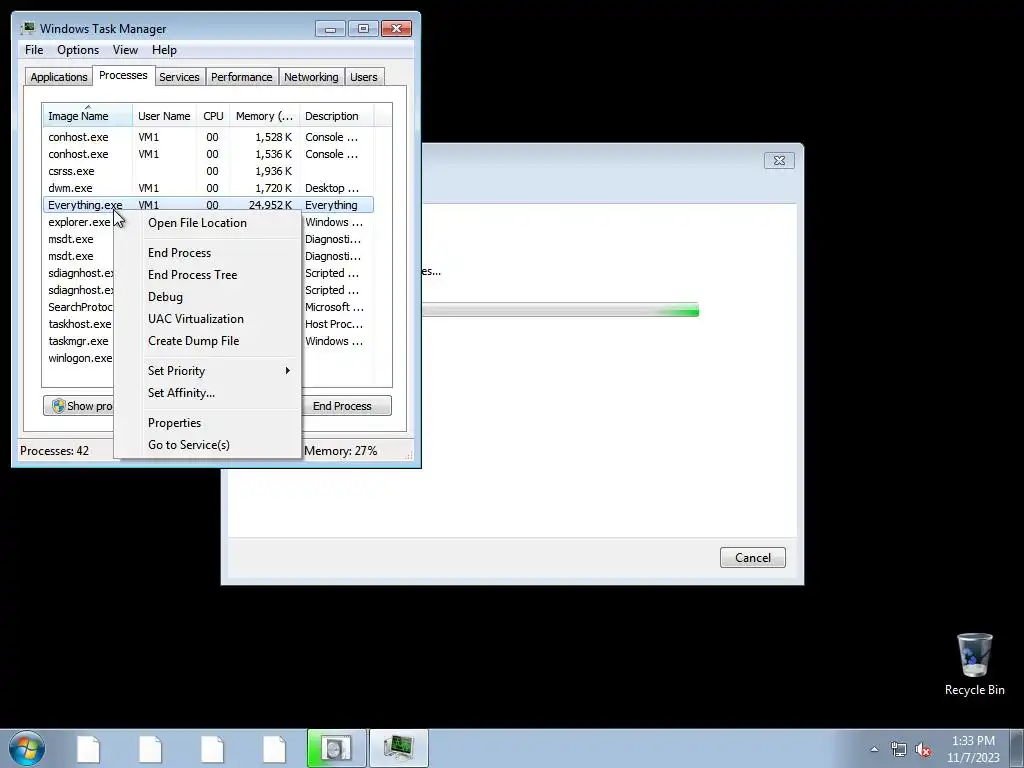This screenshot has width=1024, height=768.
Task: Click the fourth blank-page taskbar icon
Action: (274, 749)
